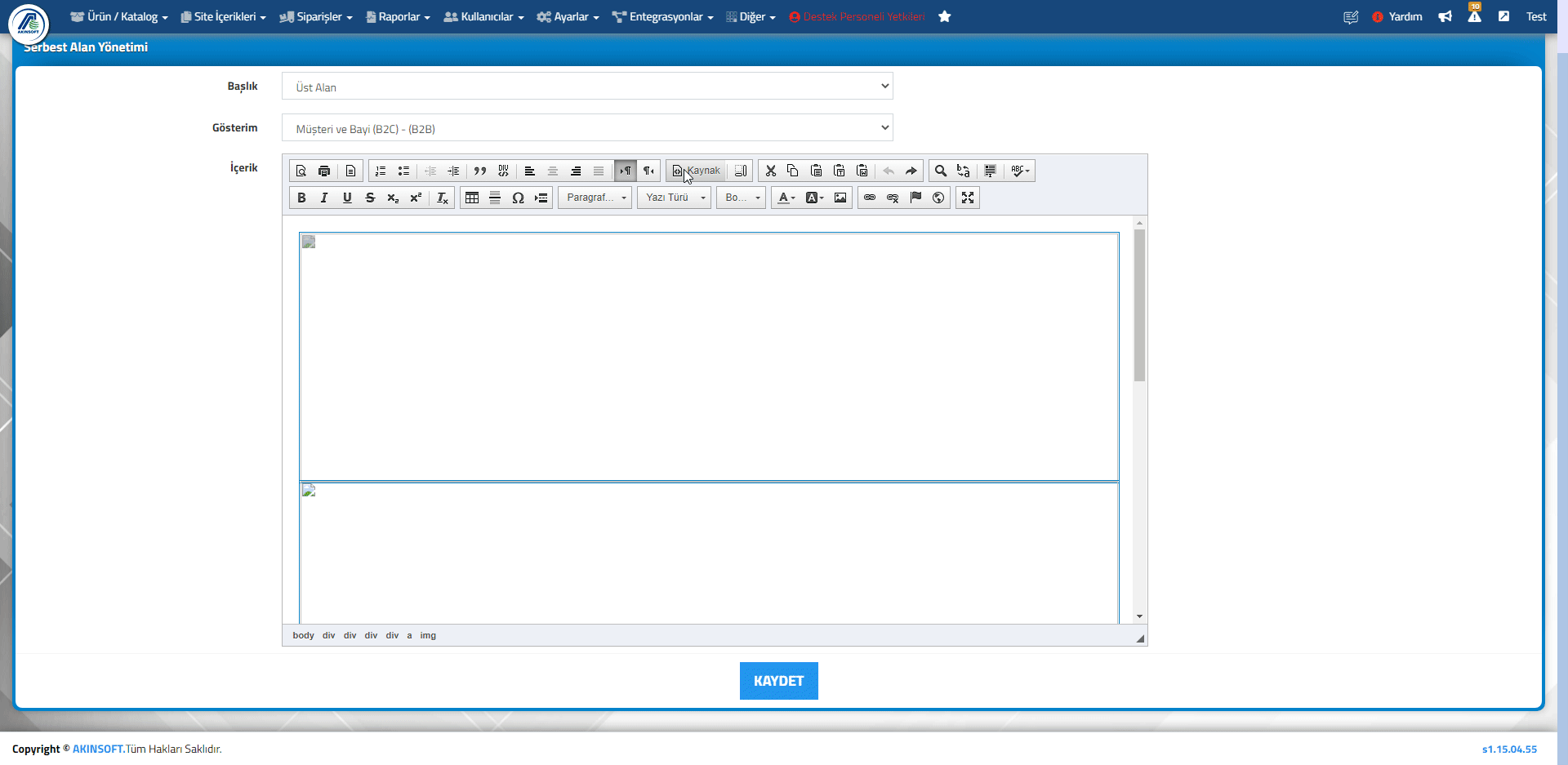
Task: Click the KAYDET button
Action: (778, 681)
